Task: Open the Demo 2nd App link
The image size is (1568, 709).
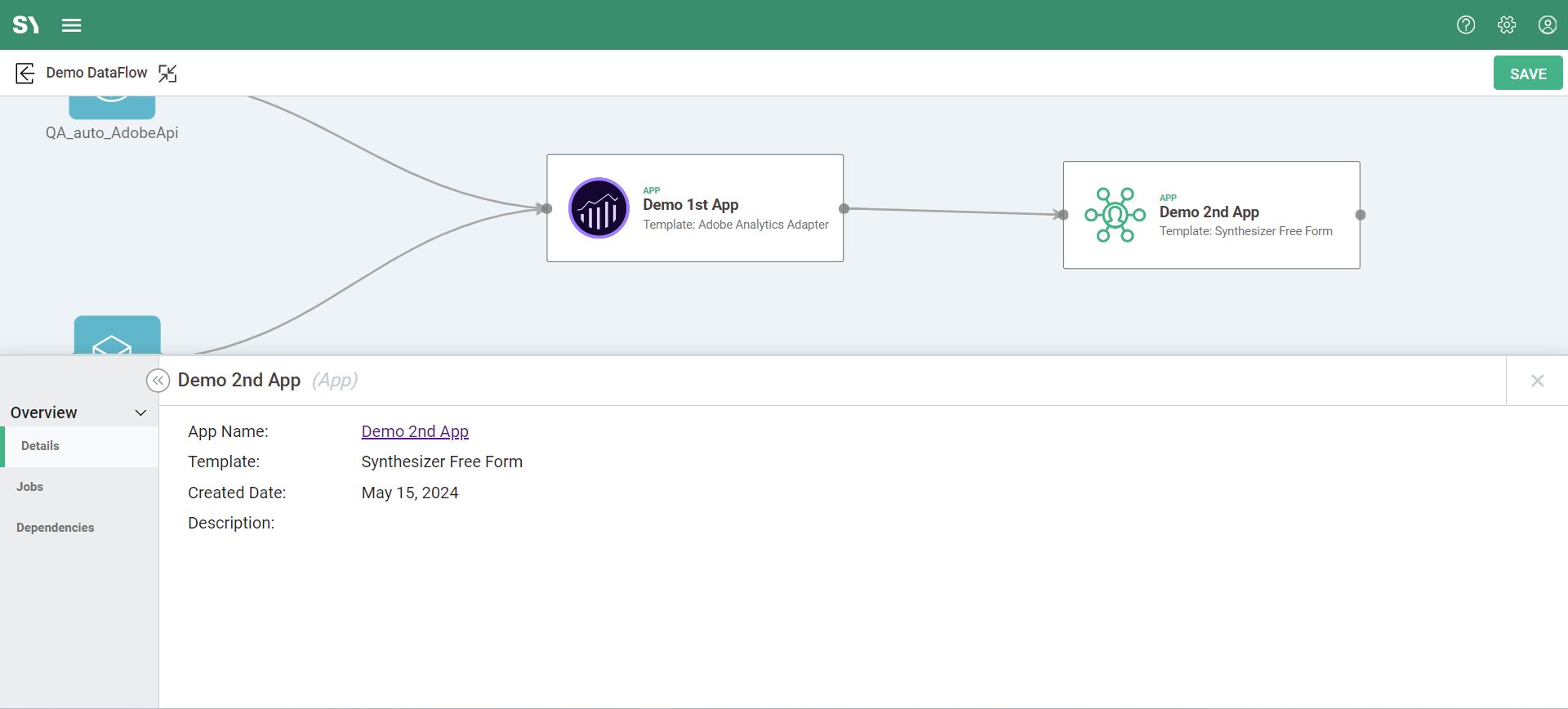Action: pyautogui.click(x=415, y=431)
